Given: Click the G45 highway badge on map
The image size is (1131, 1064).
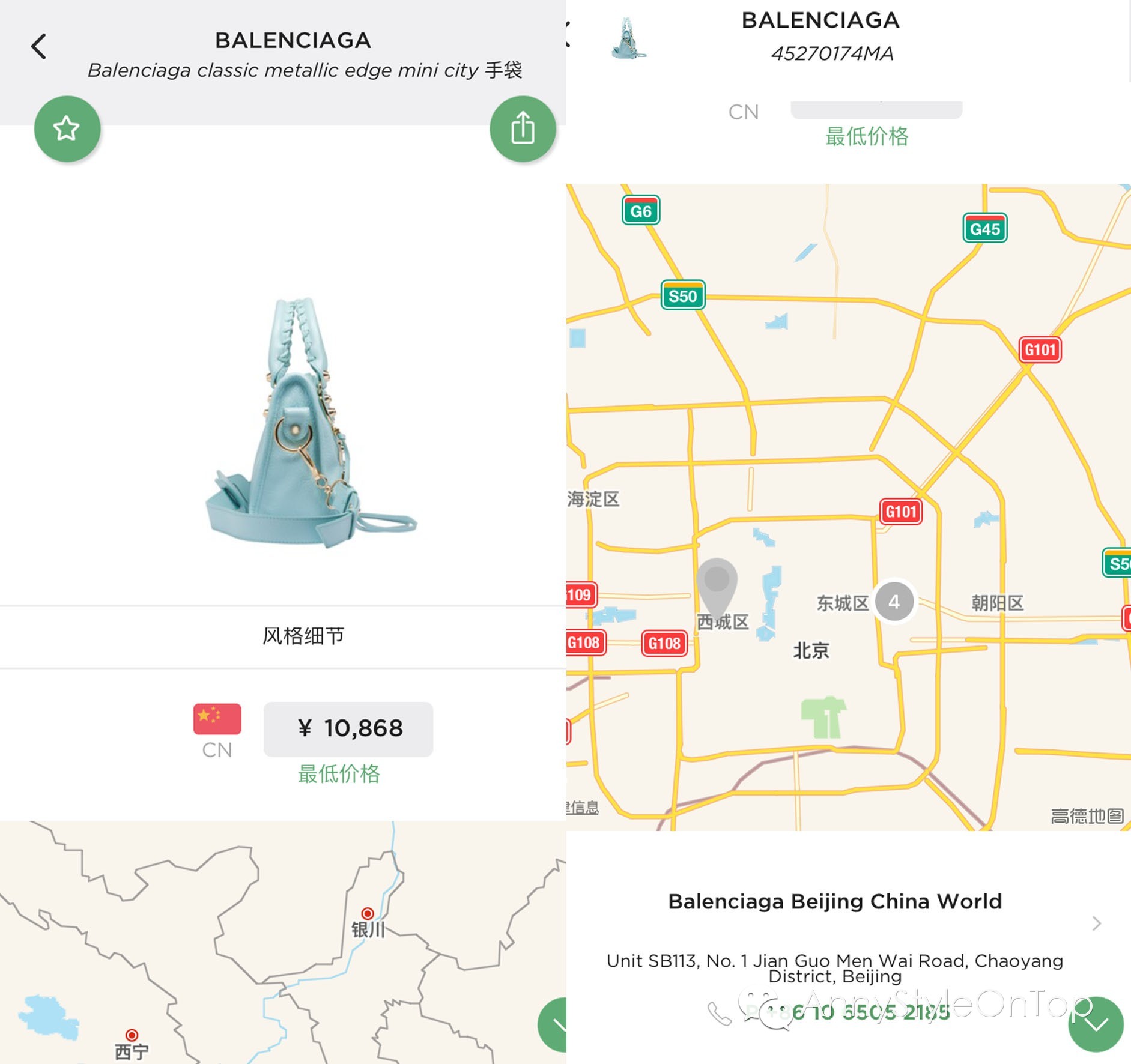Looking at the screenshot, I should click(x=985, y=228).
